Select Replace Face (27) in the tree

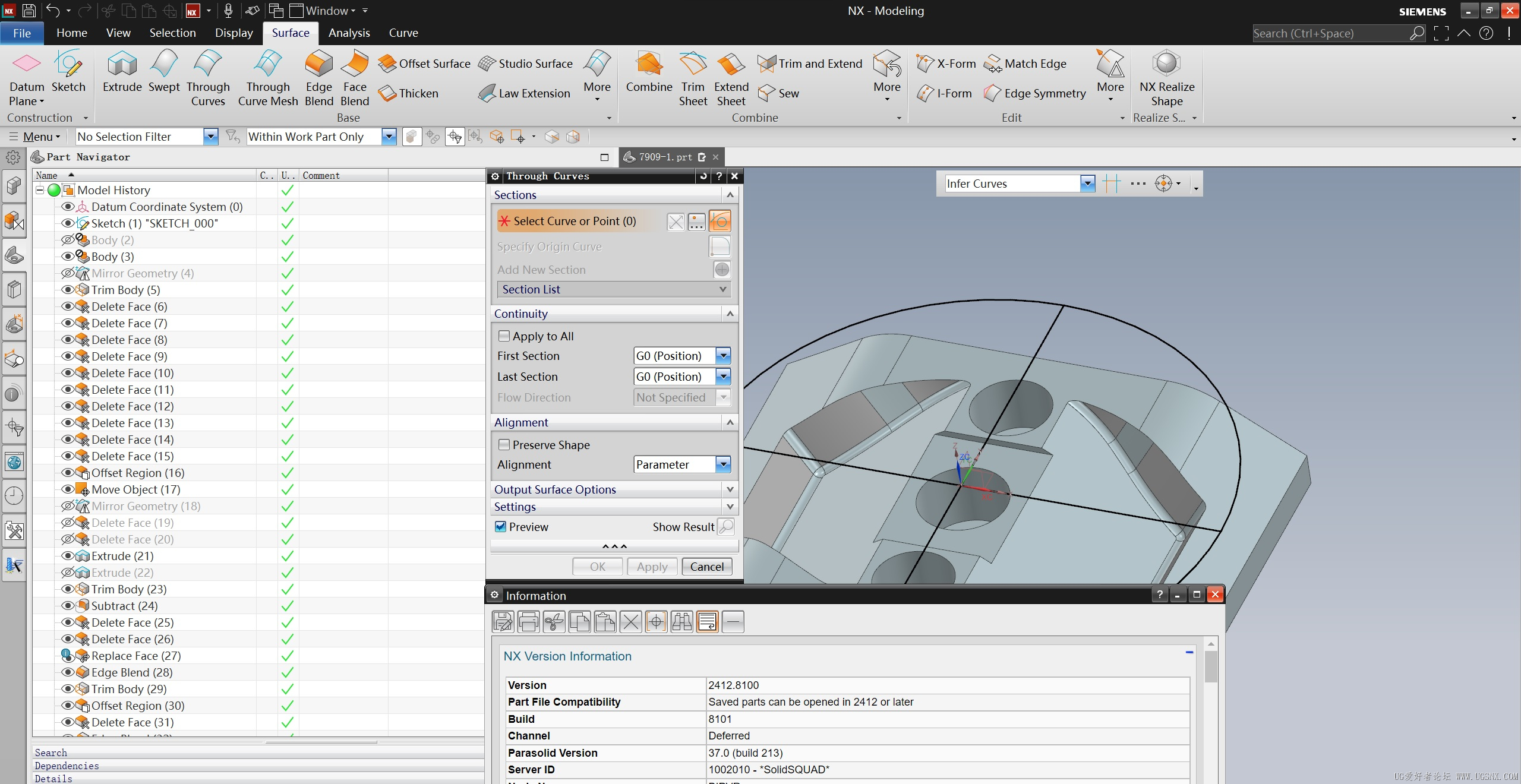[x=136, y=656]
